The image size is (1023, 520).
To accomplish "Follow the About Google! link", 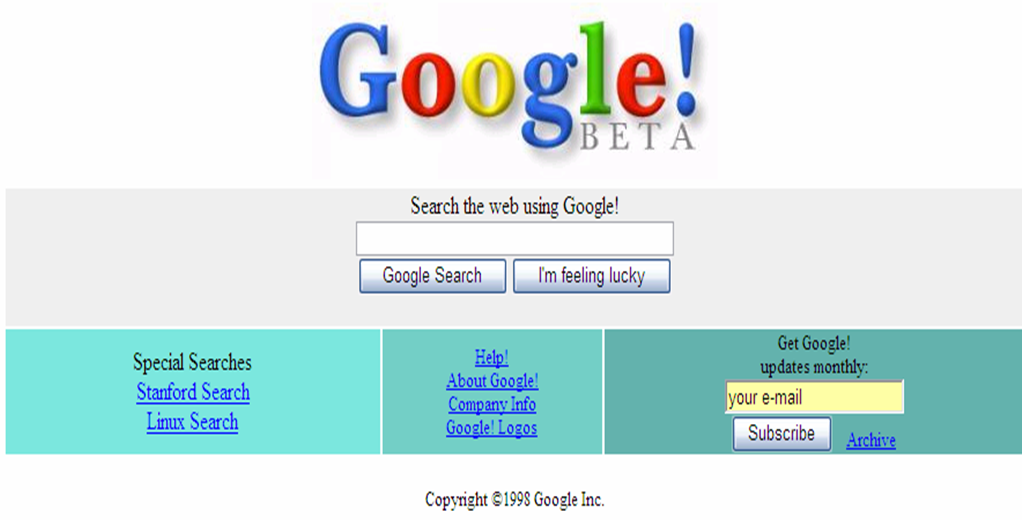I will 493,381.
